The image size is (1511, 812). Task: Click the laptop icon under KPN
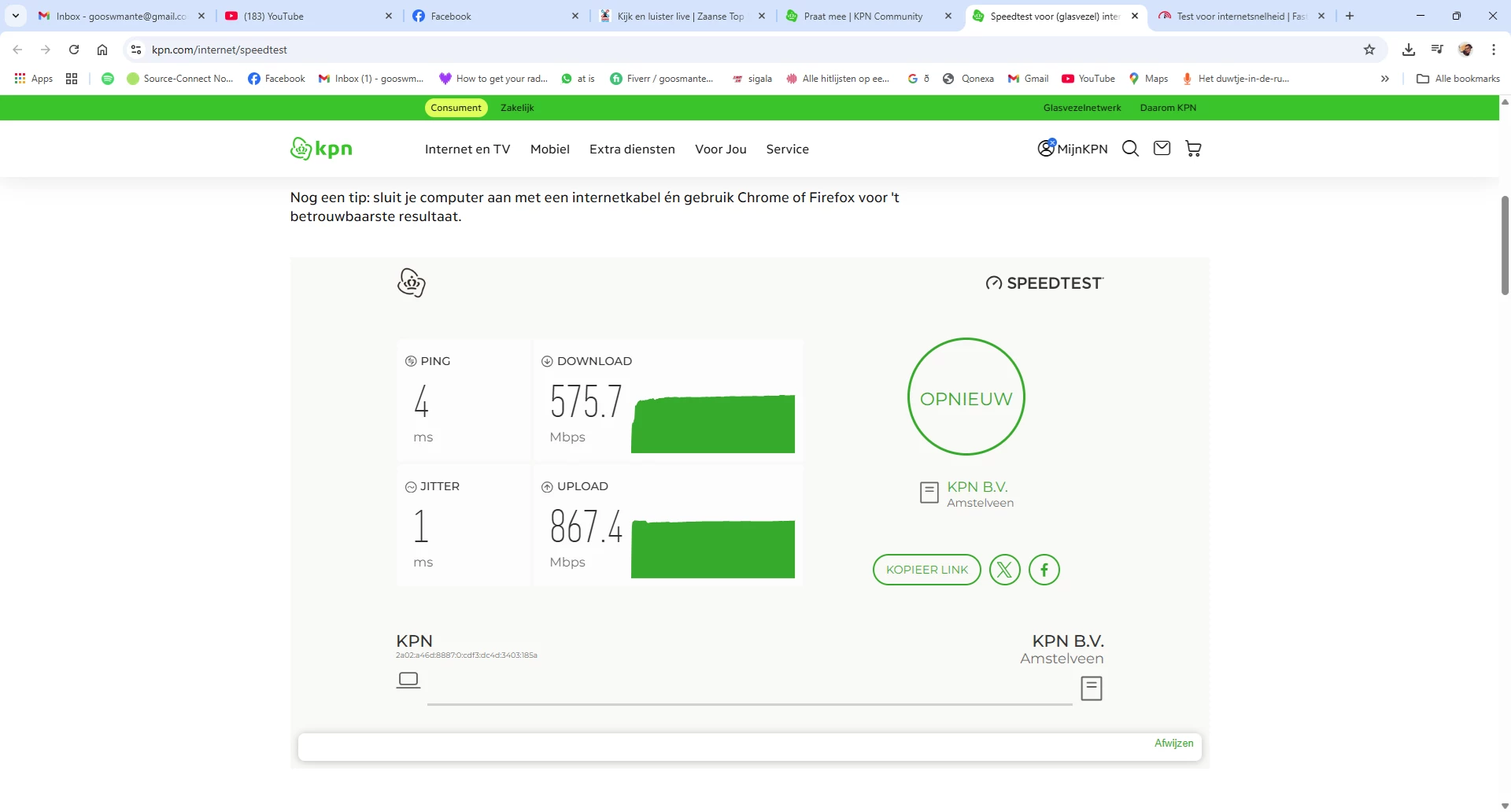(408, 680)
